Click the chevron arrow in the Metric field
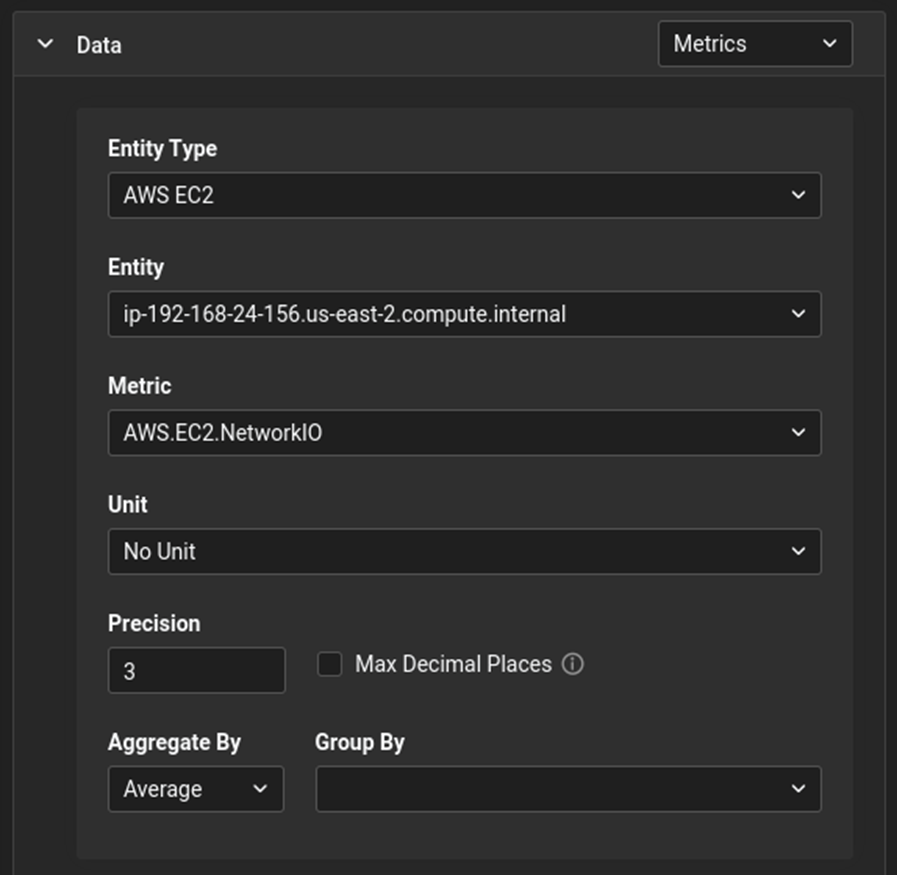This screenshot has height=875, width=897. 798,433
